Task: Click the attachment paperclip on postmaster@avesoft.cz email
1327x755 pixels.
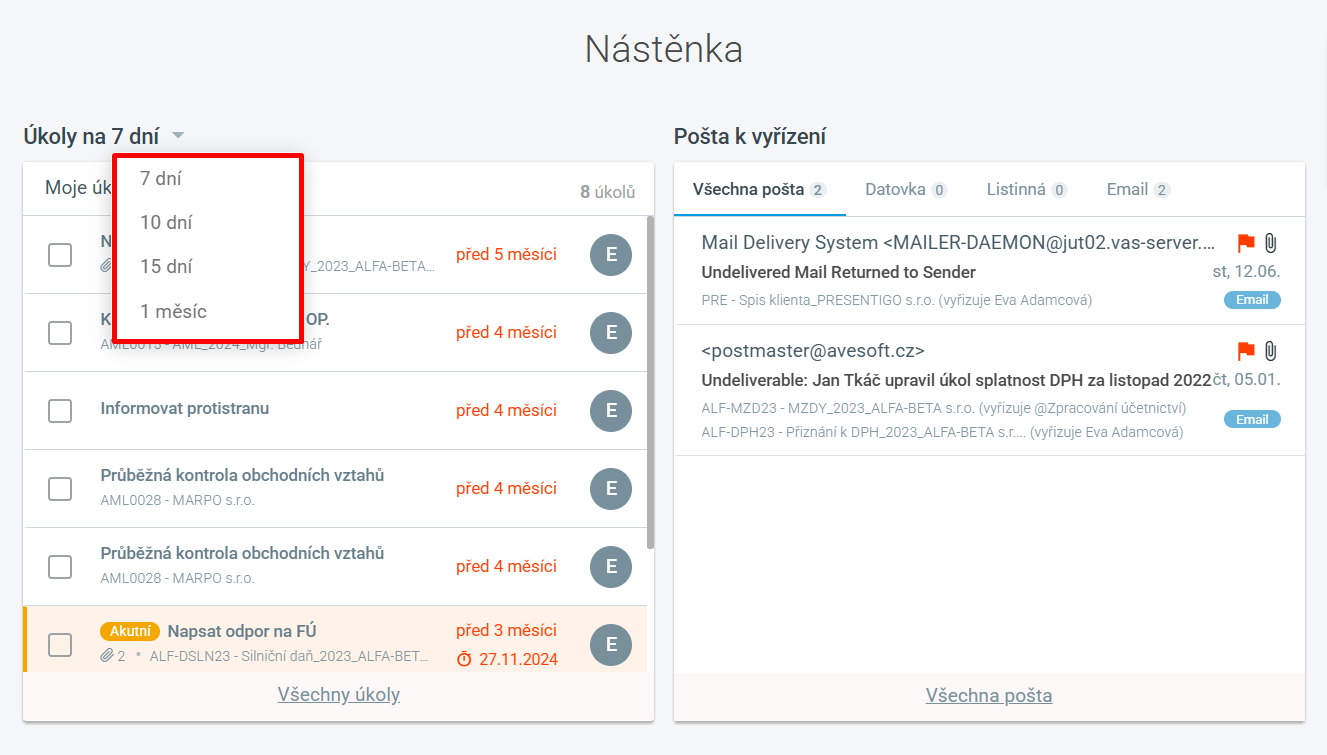Action: pyautogui.click(x=1270, y=351)
